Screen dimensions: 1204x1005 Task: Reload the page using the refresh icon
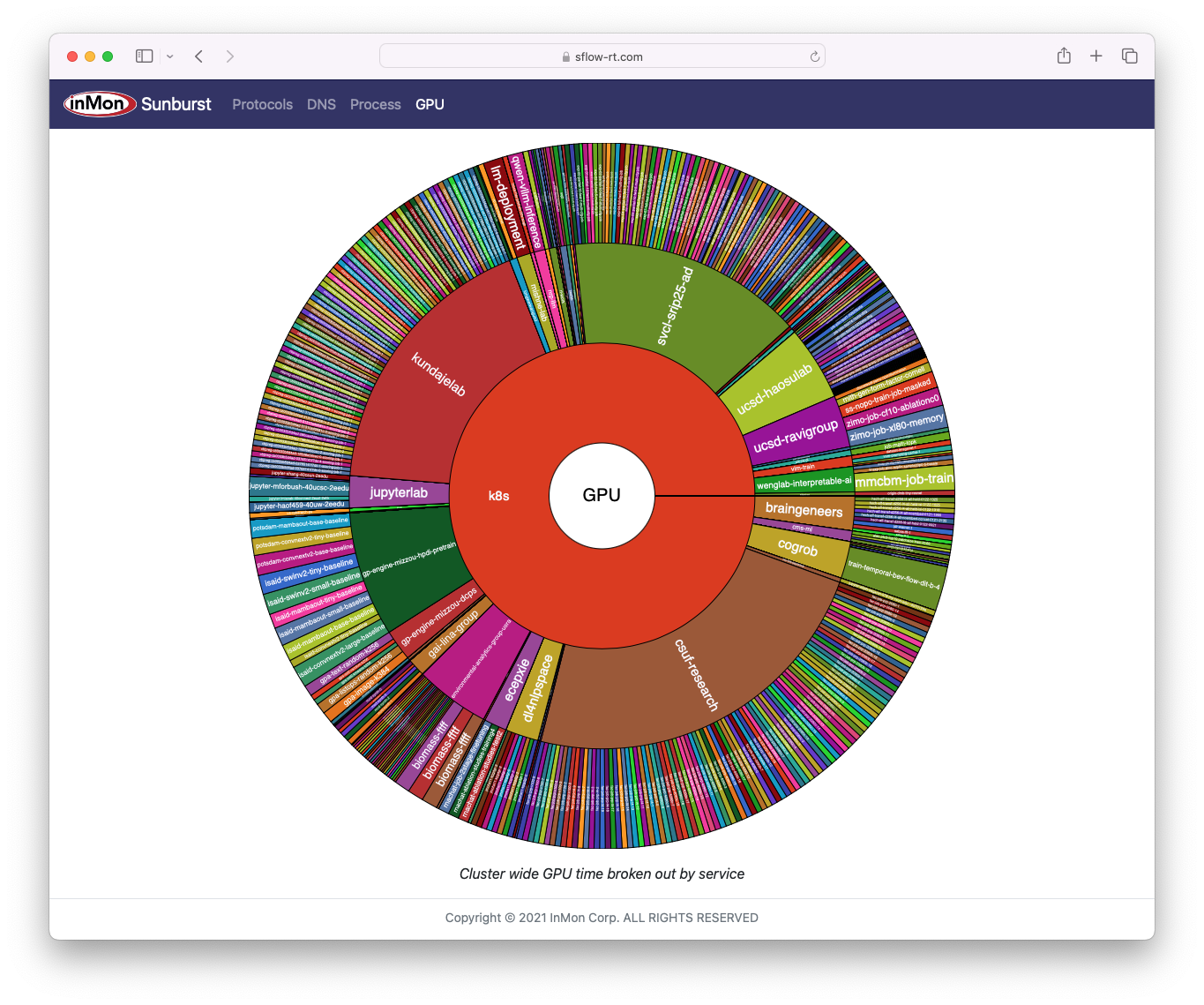[x=814, y=56]
